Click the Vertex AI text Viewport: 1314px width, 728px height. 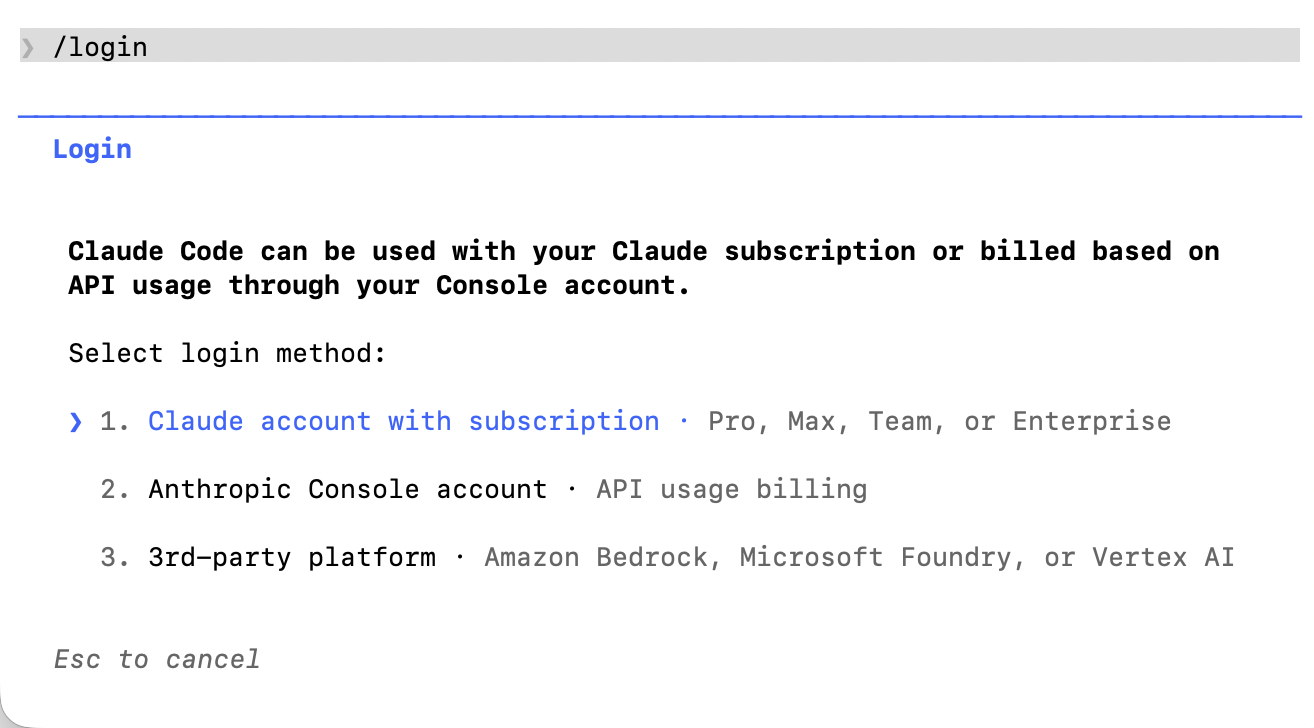(1163, 557)
